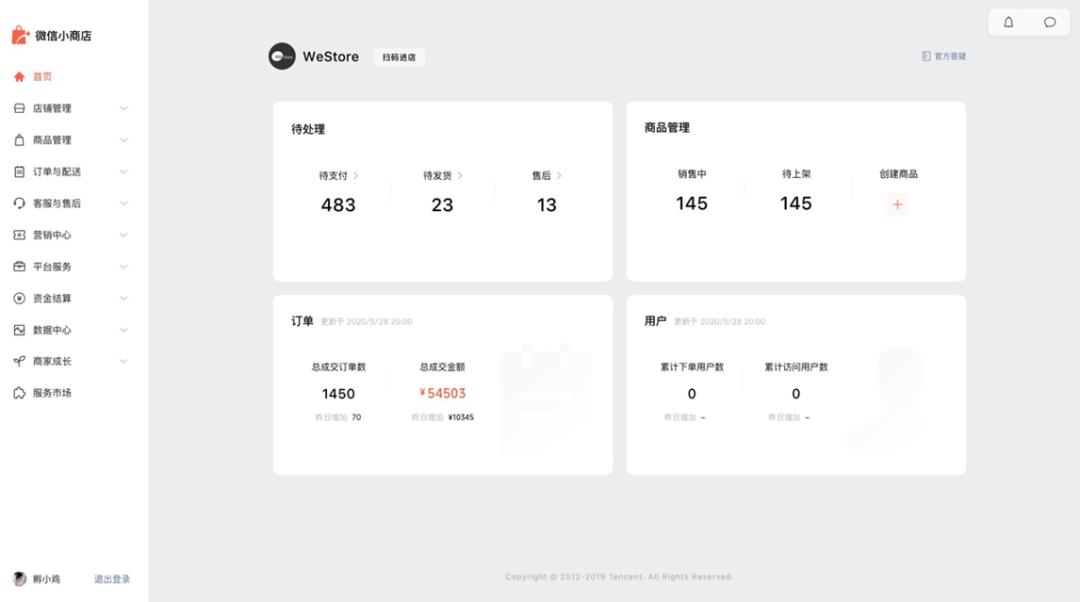
Task: Click the plus icon under 创建商品
Action: [x=897, y=205]
